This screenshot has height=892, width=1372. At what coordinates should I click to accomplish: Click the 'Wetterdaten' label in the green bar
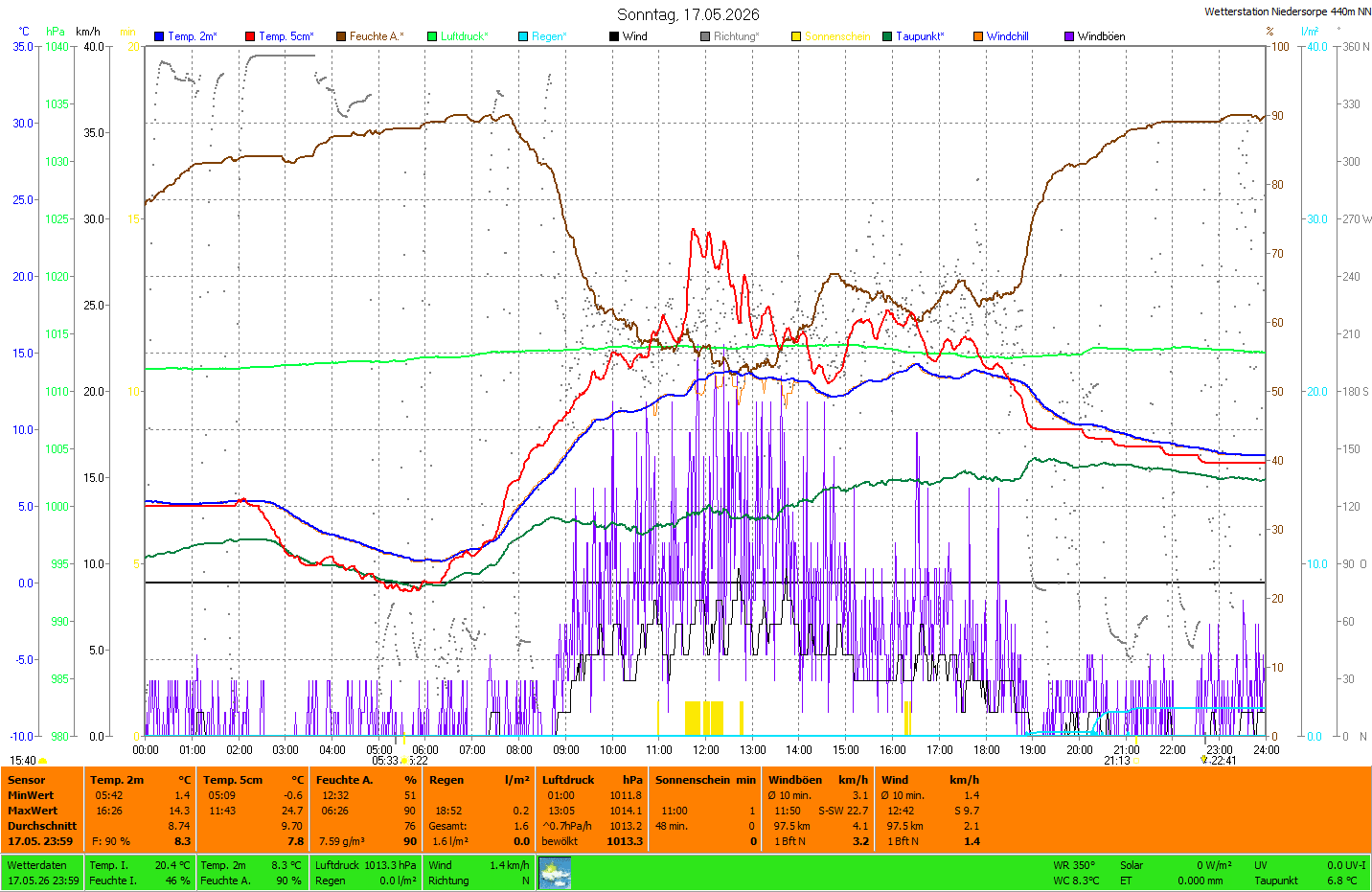36,865
